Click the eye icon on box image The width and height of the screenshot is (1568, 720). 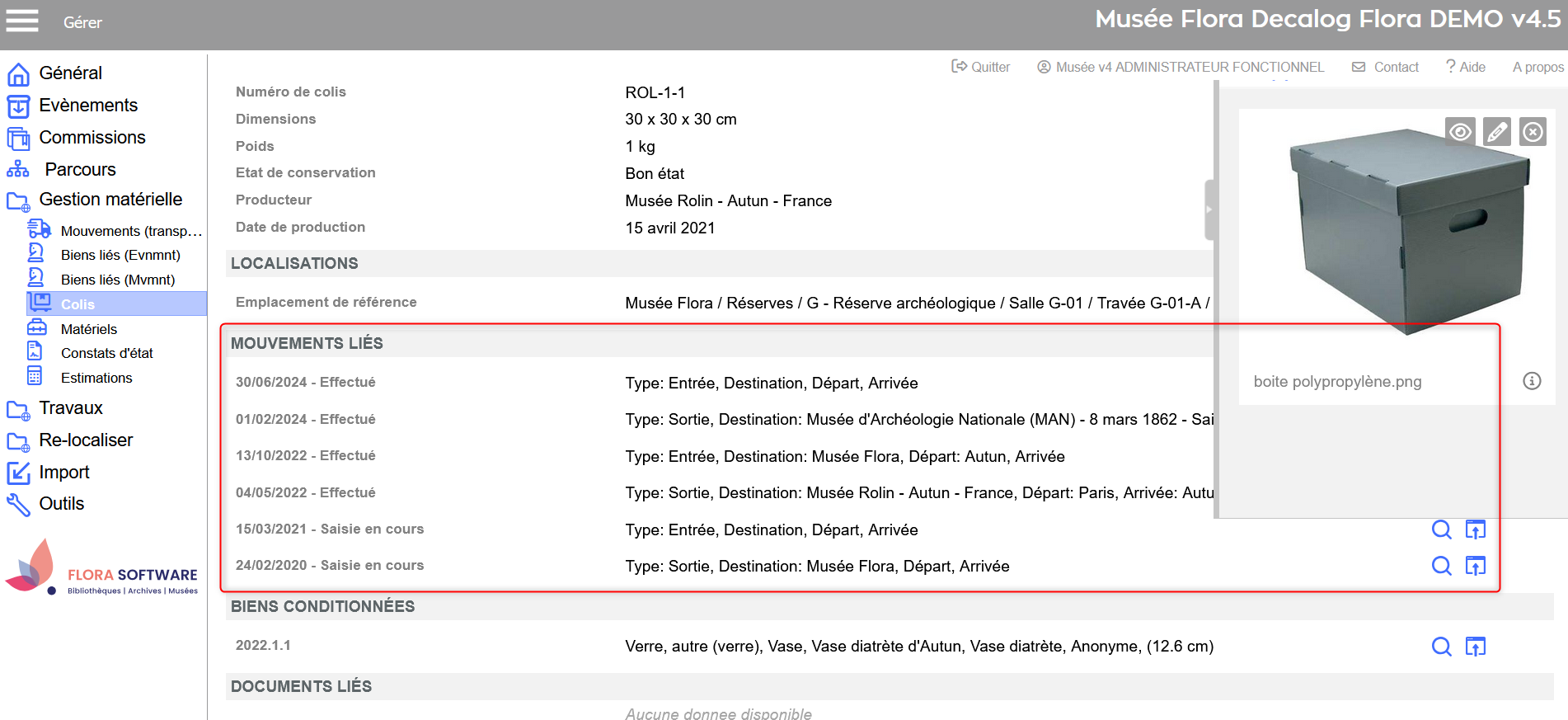(x=1460, y=132)
